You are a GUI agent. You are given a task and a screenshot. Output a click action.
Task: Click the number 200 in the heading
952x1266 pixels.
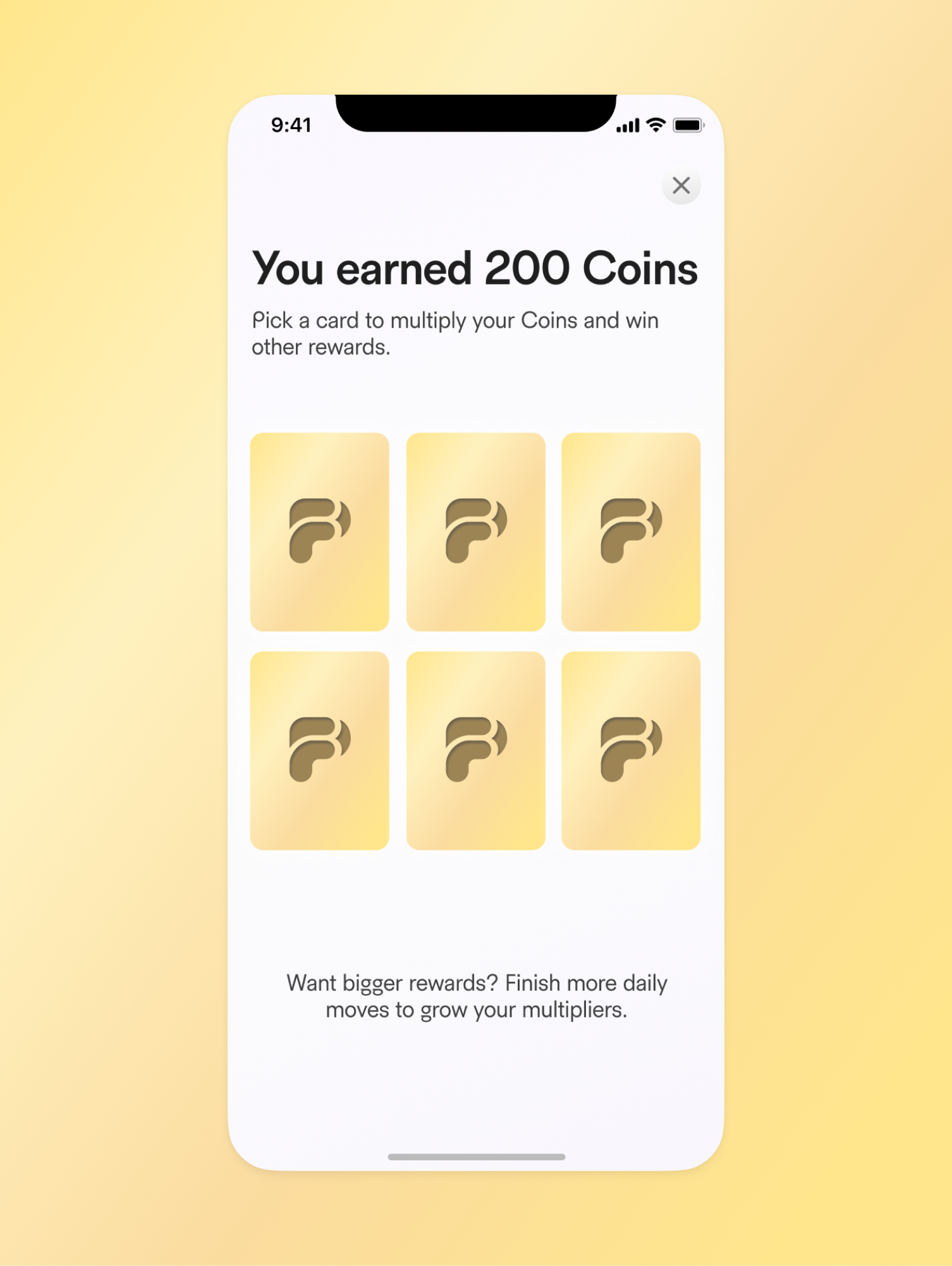tap(528, 269)
